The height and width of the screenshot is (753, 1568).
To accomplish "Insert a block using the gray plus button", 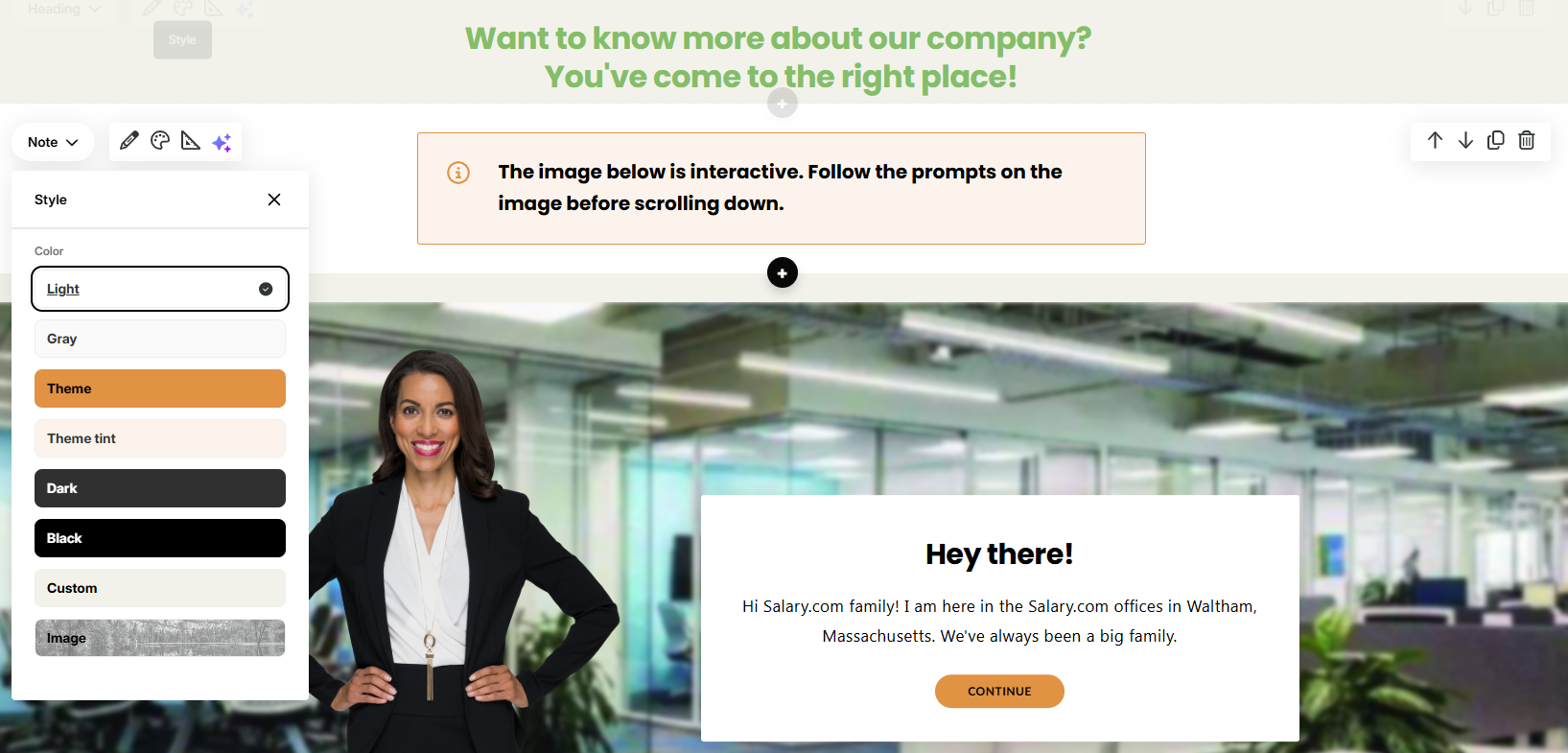I will (783, 103).
